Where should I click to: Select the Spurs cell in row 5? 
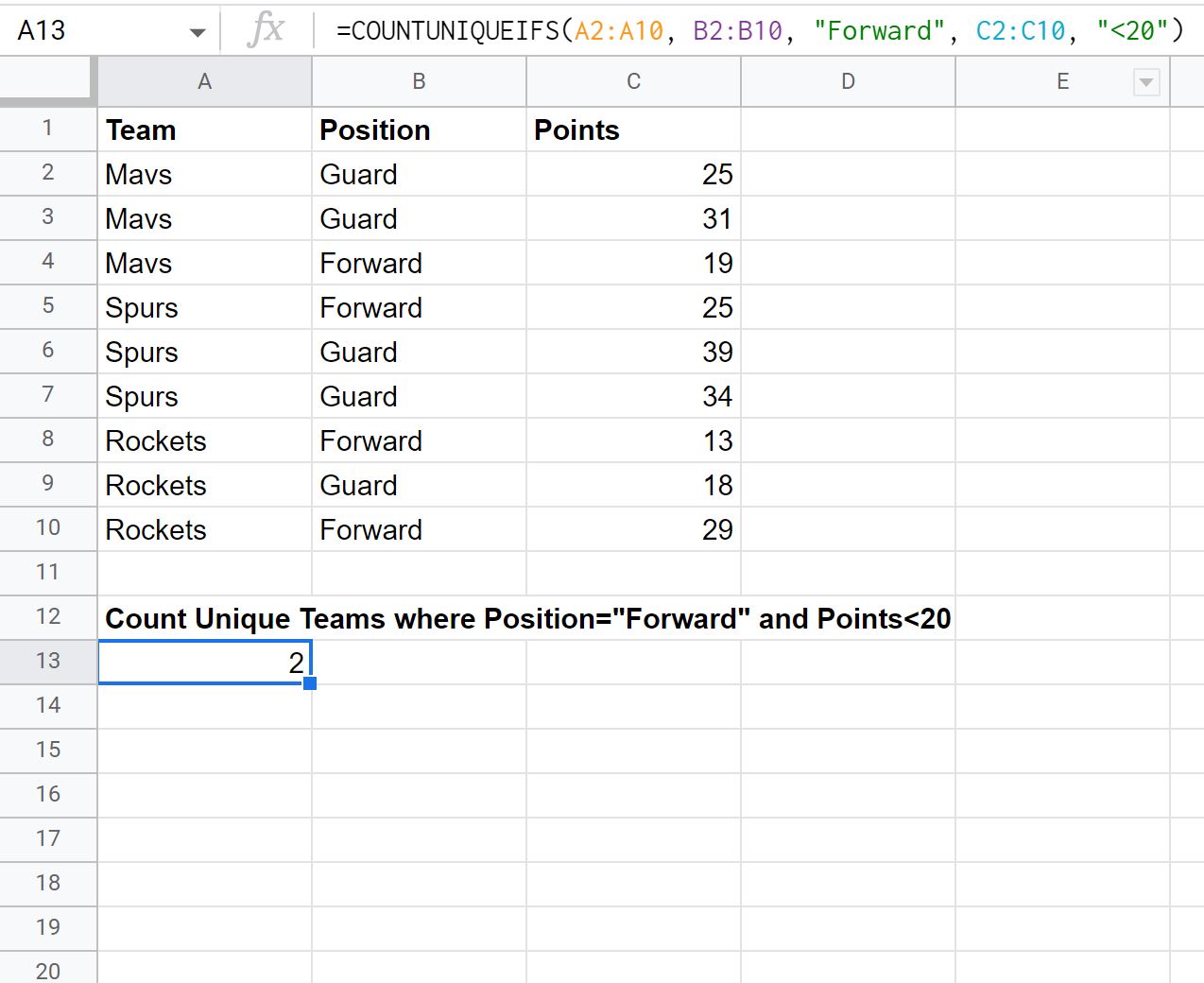[x=204, y=306]
